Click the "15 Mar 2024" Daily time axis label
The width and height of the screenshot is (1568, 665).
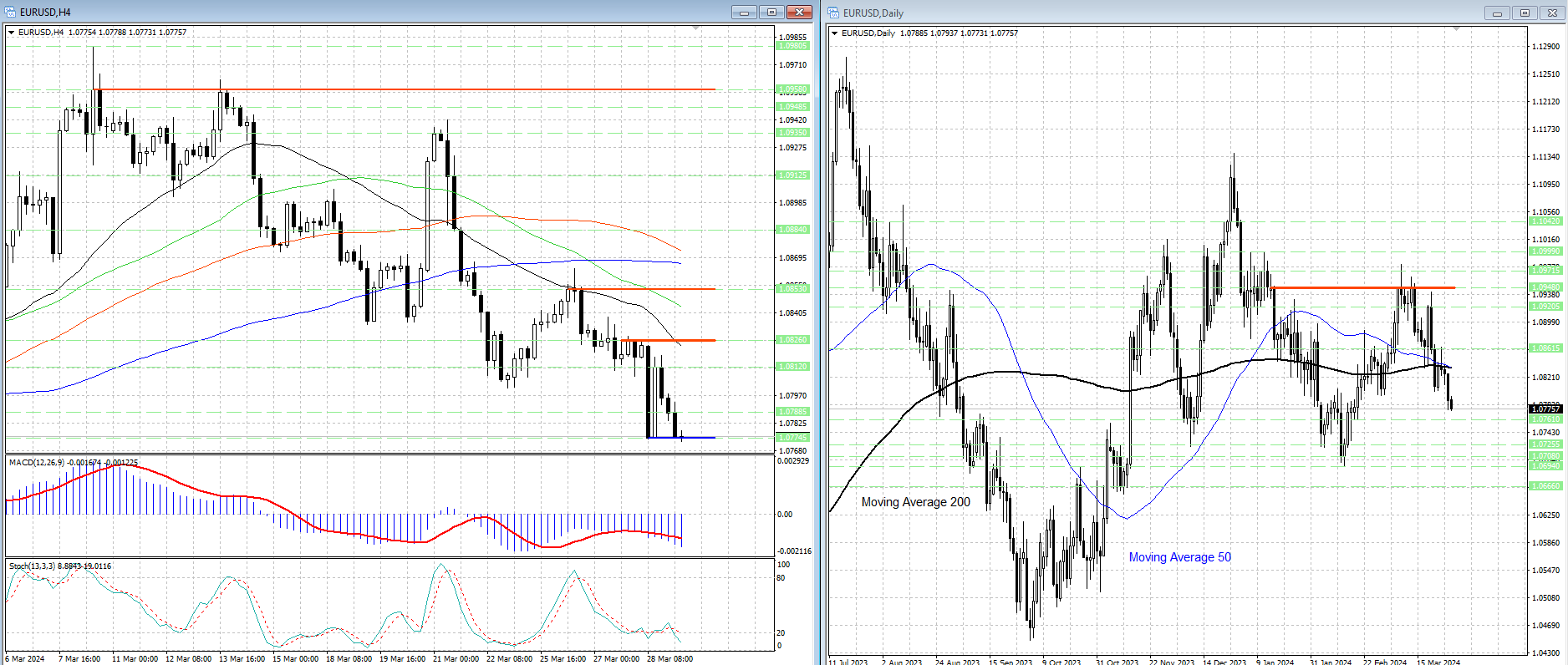1438,662
